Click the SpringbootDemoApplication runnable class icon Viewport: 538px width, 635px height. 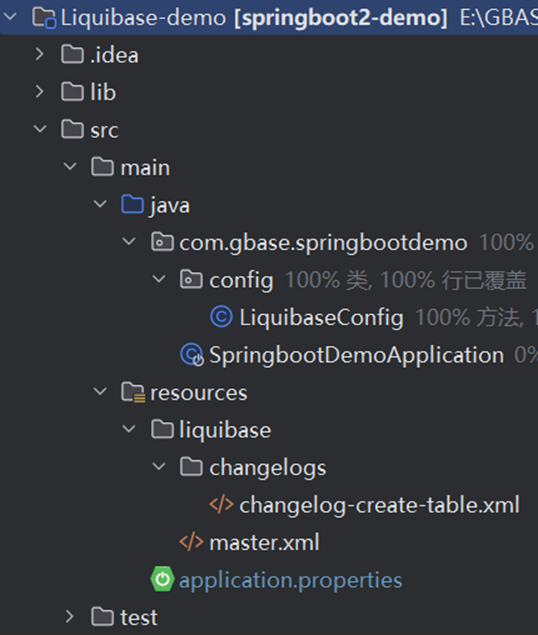(192, 354)
